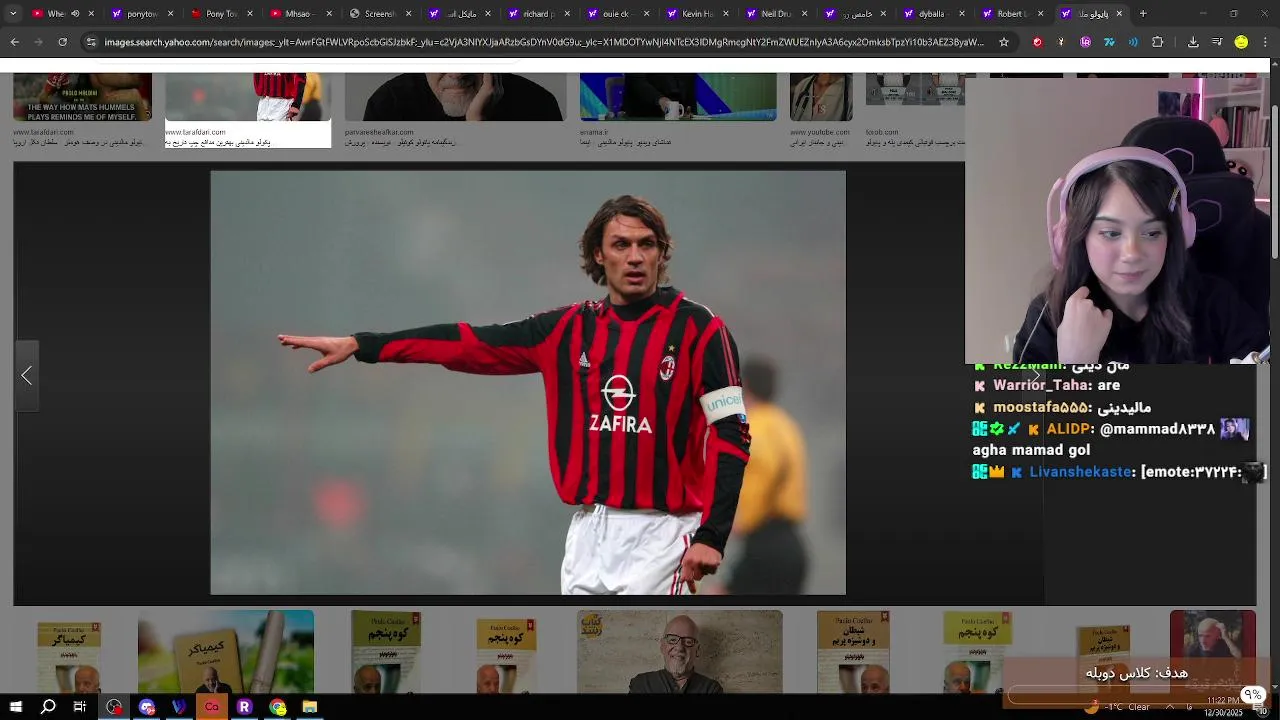Open the red extension icon in toolbar
This screenshot has height=720, width=1280.
tap(1037, 42)
